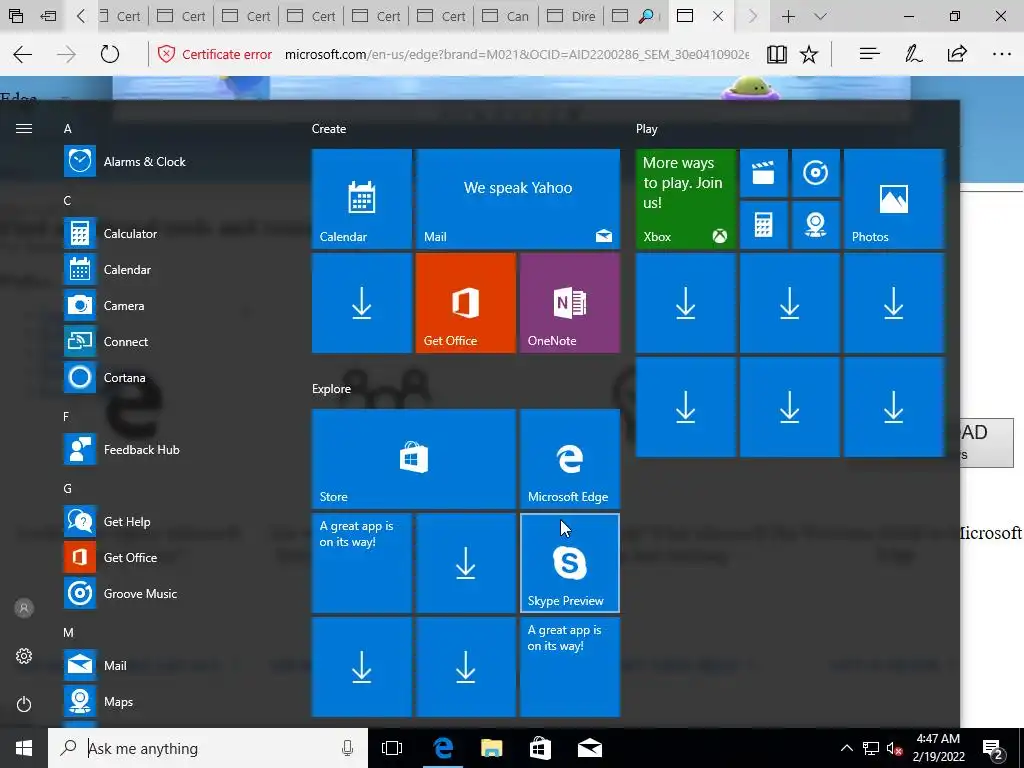Open the OneNote tile

click(x=570, y=303)
